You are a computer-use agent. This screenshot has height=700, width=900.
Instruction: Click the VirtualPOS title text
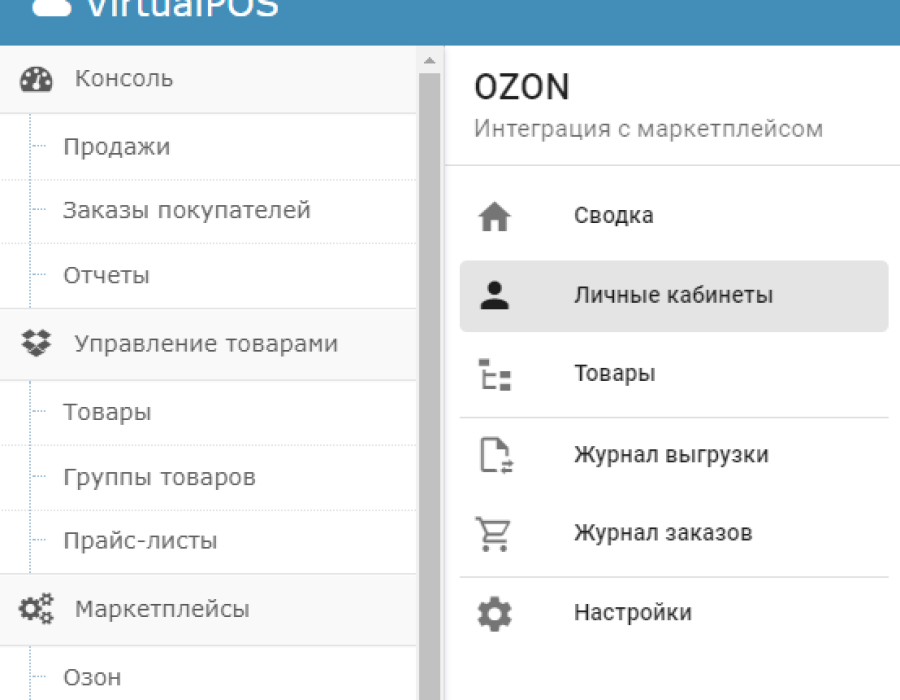(183, 8)
